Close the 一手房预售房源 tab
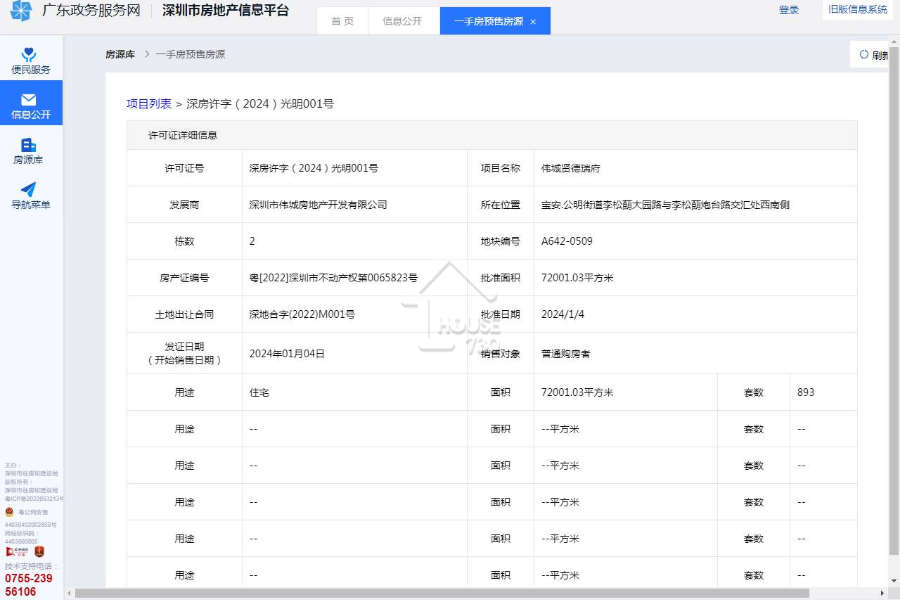 tap(533, 22)
